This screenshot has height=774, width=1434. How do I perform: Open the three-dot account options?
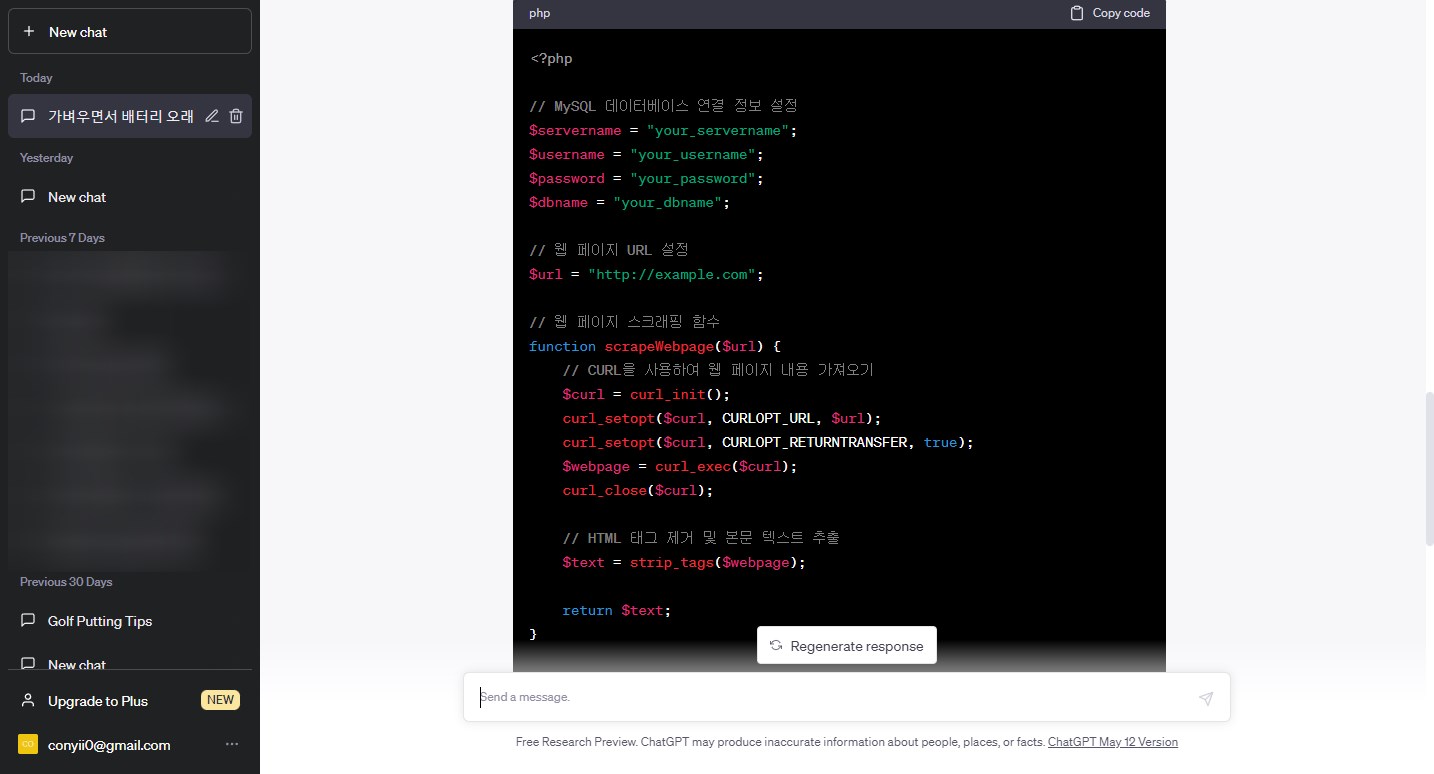(x=232, y=745)
